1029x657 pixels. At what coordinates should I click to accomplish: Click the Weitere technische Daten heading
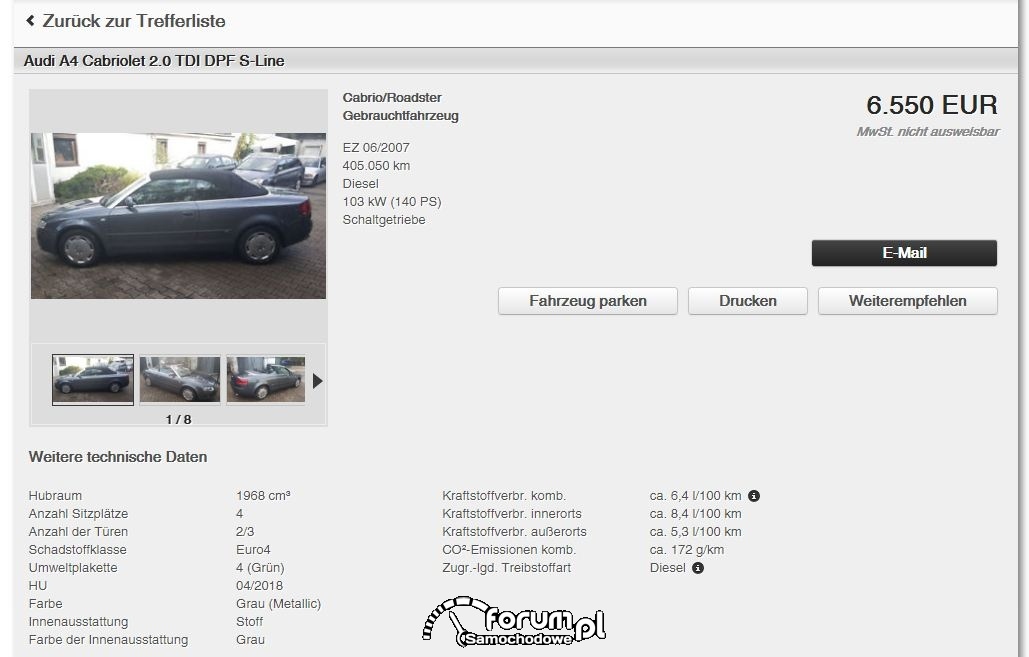coord(118,457)
